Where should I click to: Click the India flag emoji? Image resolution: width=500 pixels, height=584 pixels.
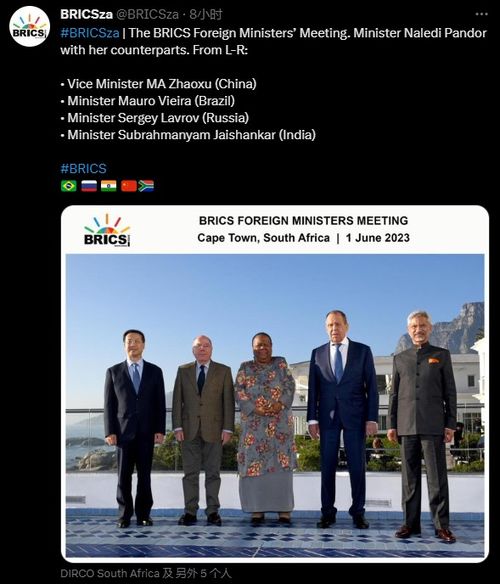pyautogui.click(x=108, y=186)
